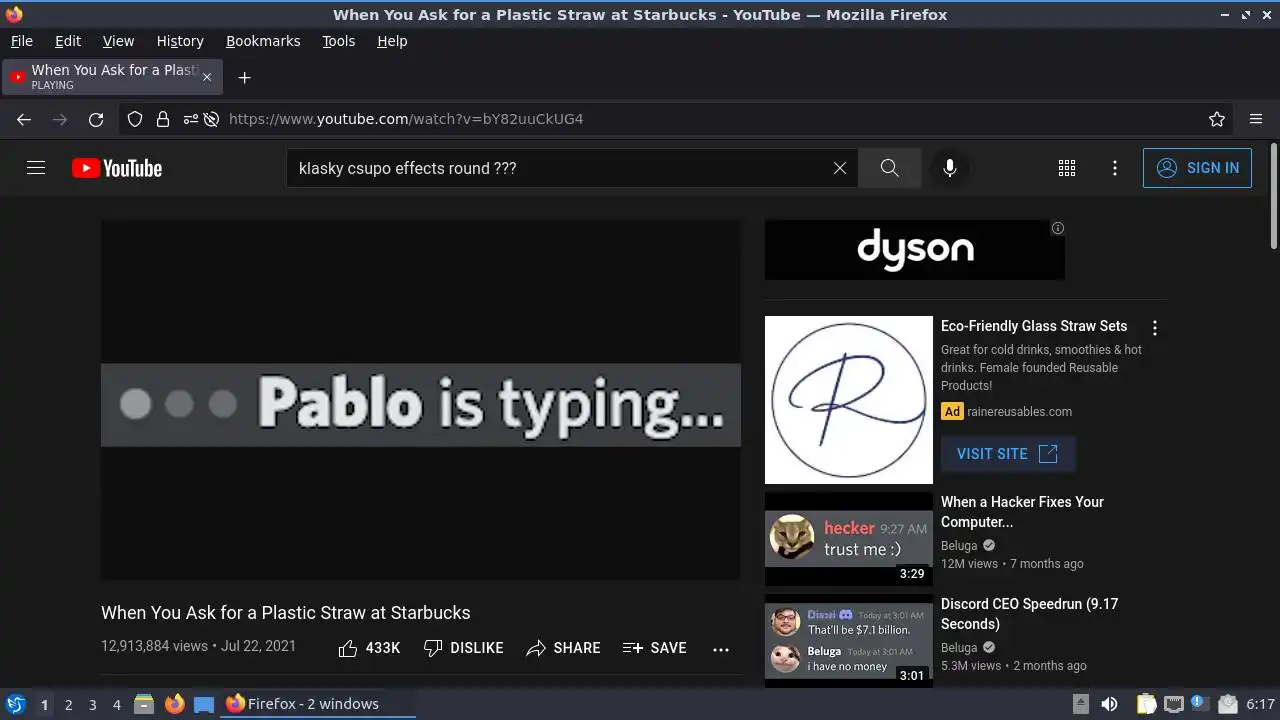Open the View menu
Image resolution: width=1280 pixels, height=720 pixels.
click(118, 41)
